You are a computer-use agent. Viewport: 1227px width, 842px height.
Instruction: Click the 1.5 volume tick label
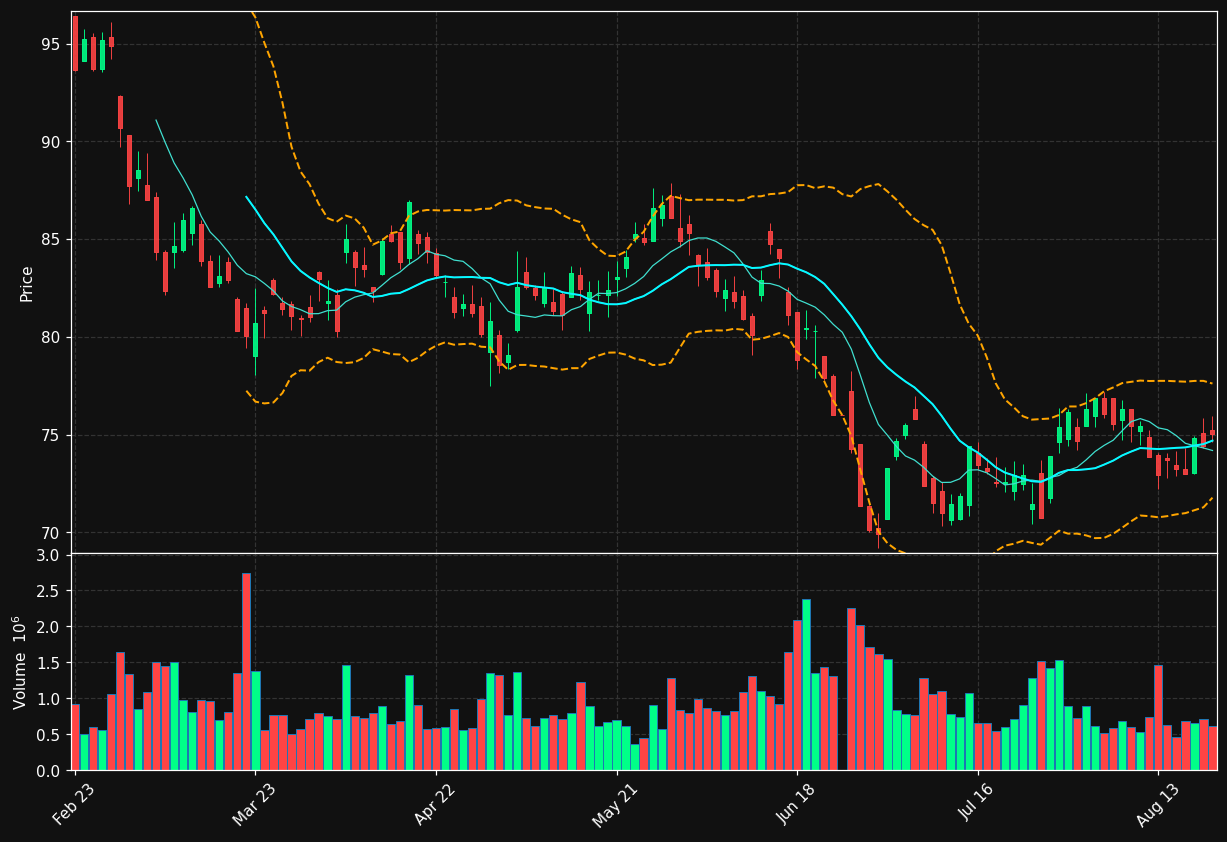50,663
